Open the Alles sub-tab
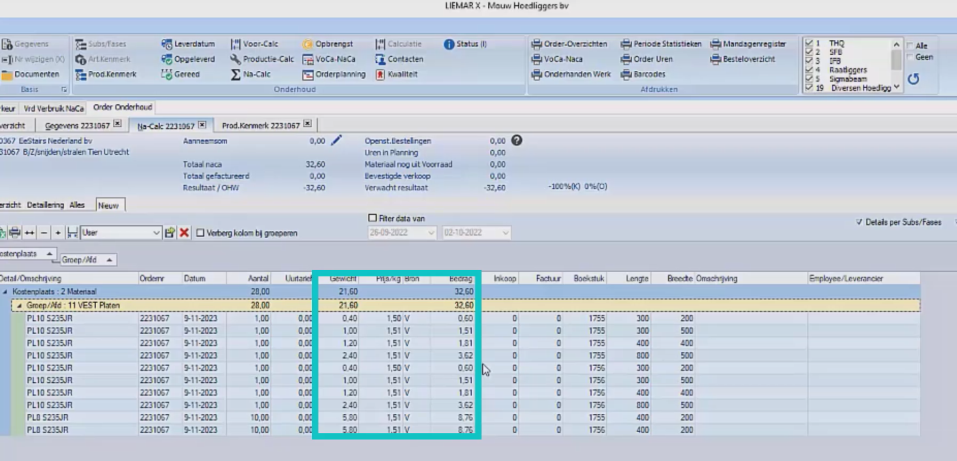The height and width of the screenshot is (461, 957). coord(77,205)
